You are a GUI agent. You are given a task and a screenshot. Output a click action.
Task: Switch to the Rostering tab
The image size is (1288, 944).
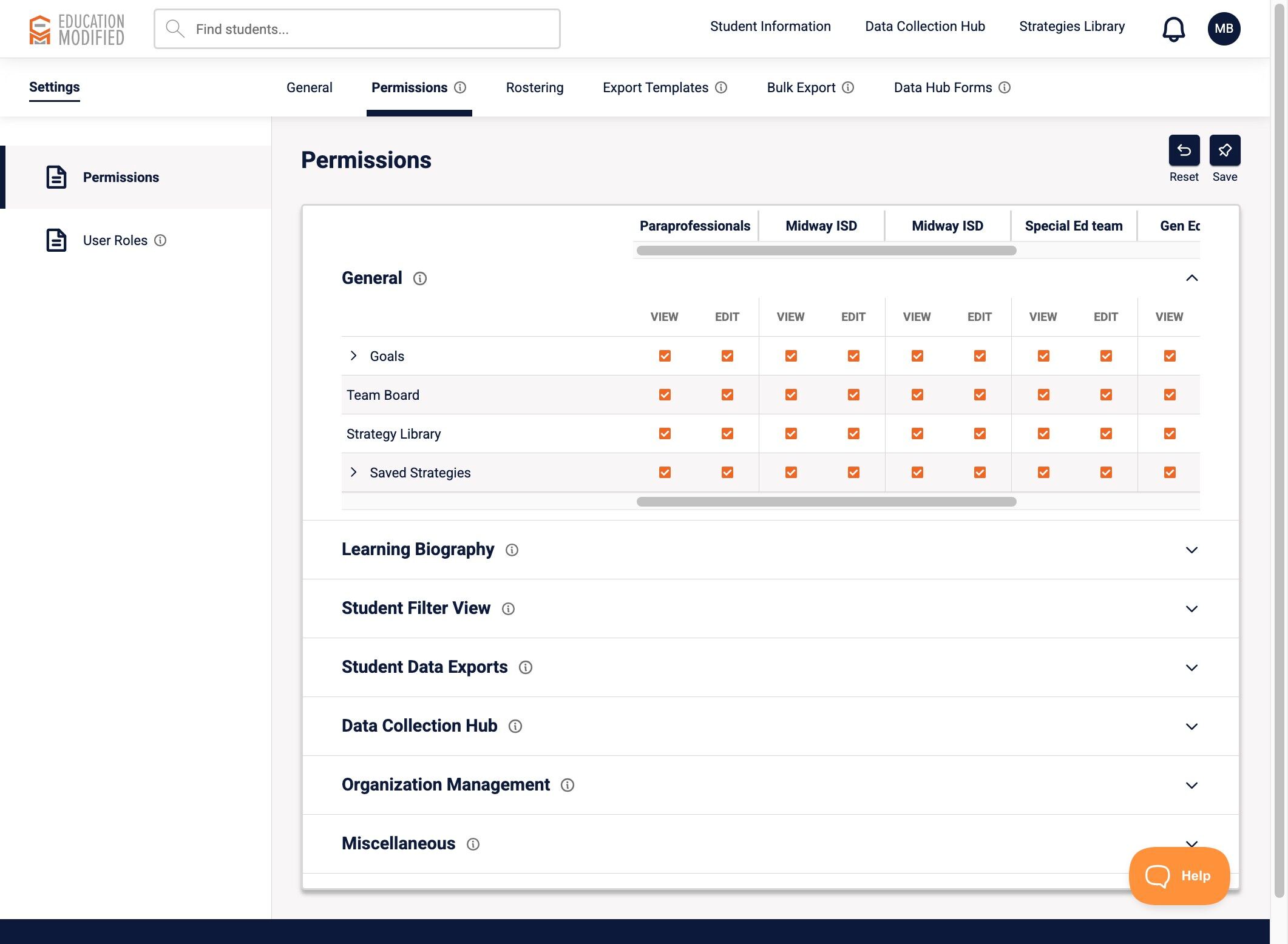pyautogui.click(x=534, y=87)
